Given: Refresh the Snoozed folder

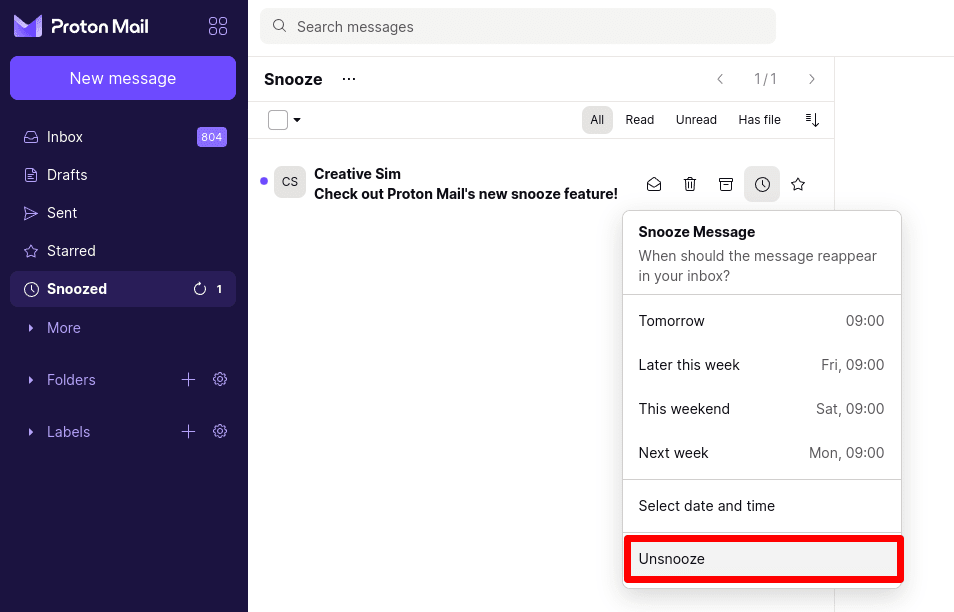Looking at the screenshot, I should pyautogui.click(x=200, y=289).
